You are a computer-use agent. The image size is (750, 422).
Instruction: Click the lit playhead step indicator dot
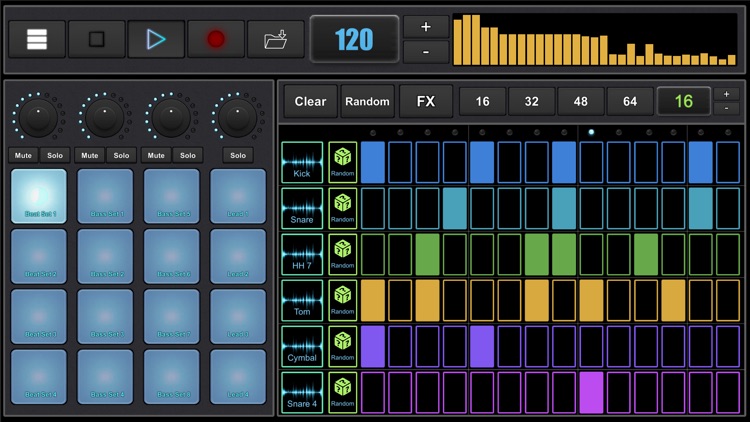click(591, 132)
